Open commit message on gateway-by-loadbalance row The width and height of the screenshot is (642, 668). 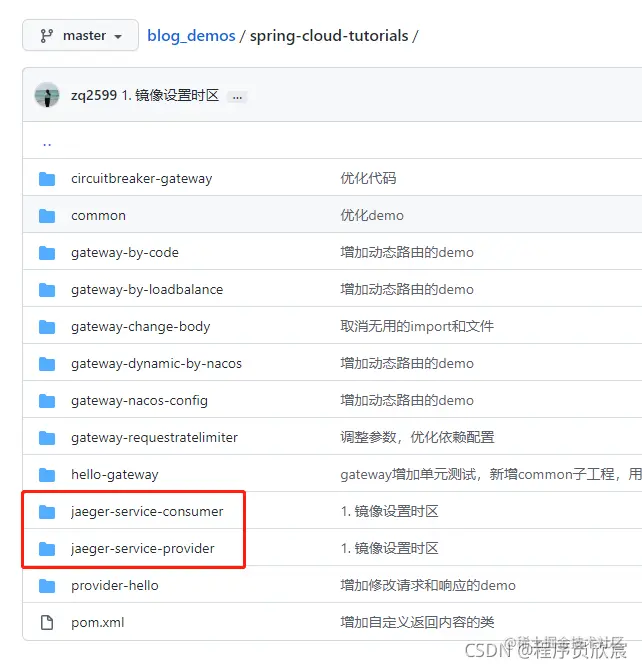[x=407, y=290]
